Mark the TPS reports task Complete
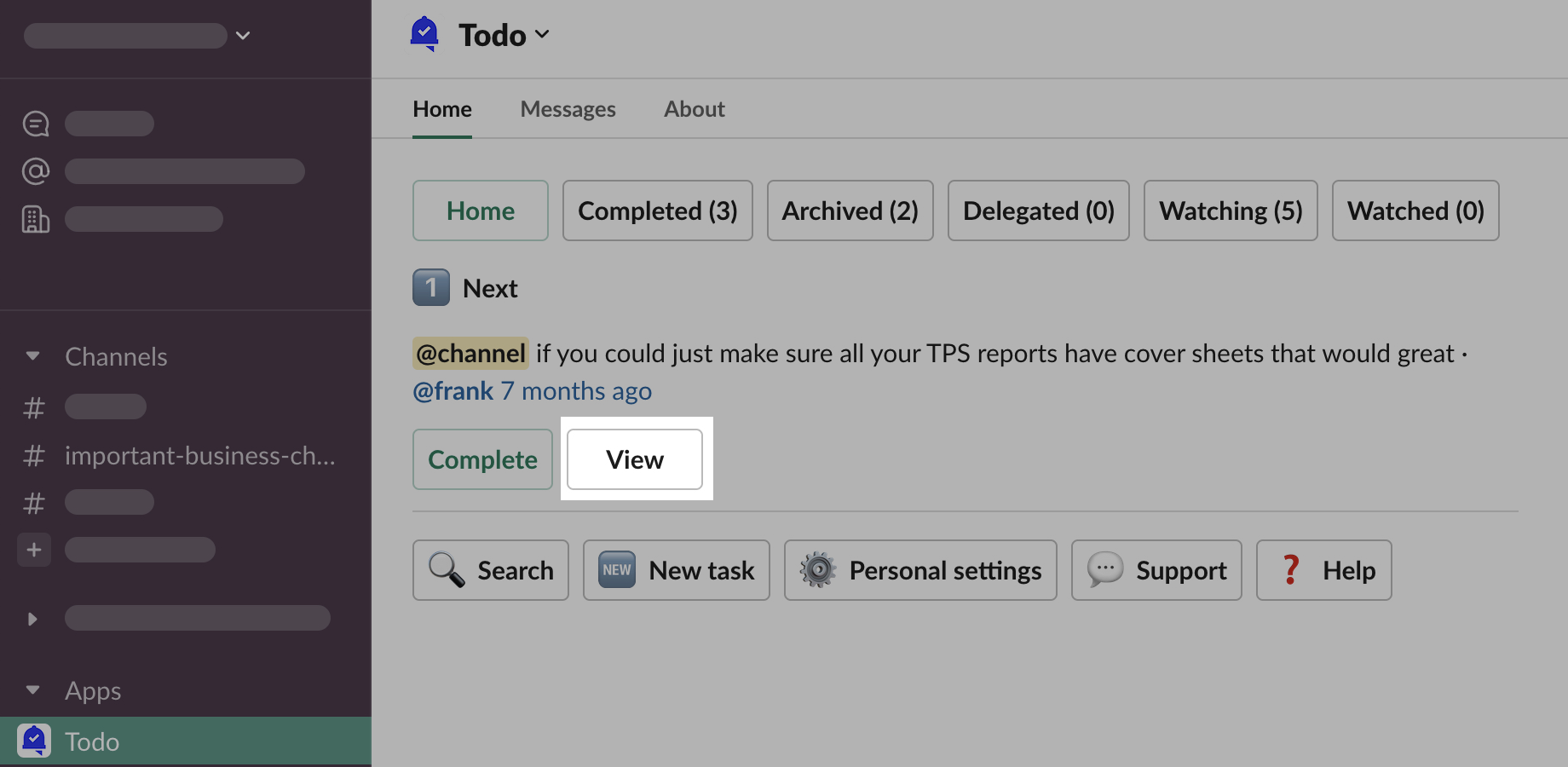Image resolution: width=1568 pixels, height=767 pixels. tap(482, 459)
